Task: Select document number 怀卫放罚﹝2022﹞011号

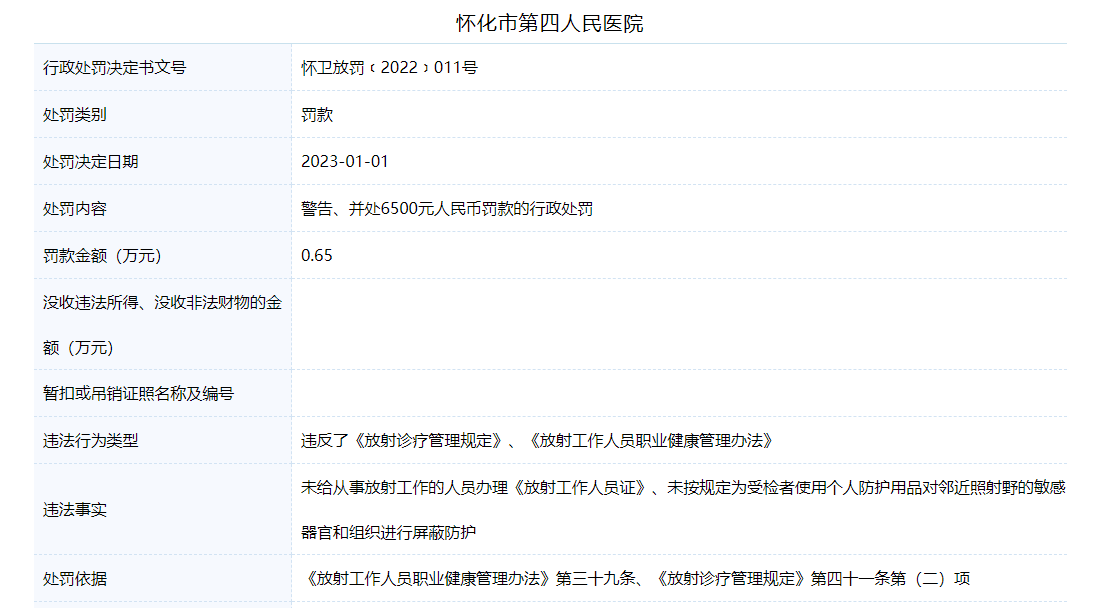Action: 389,67
